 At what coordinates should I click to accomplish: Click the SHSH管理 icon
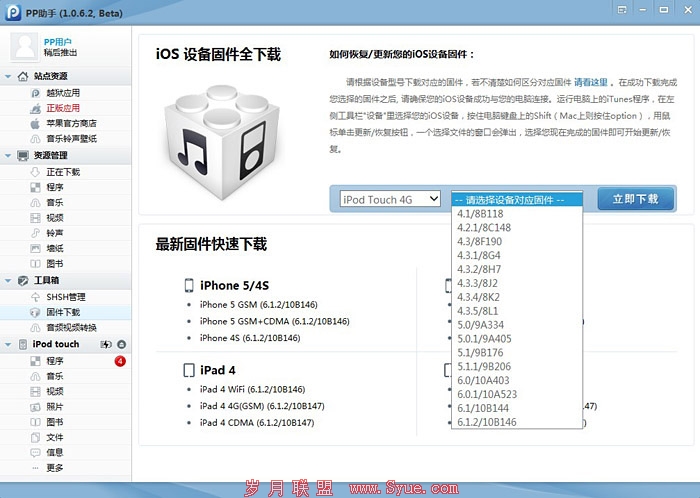click(x=35, y=297)
